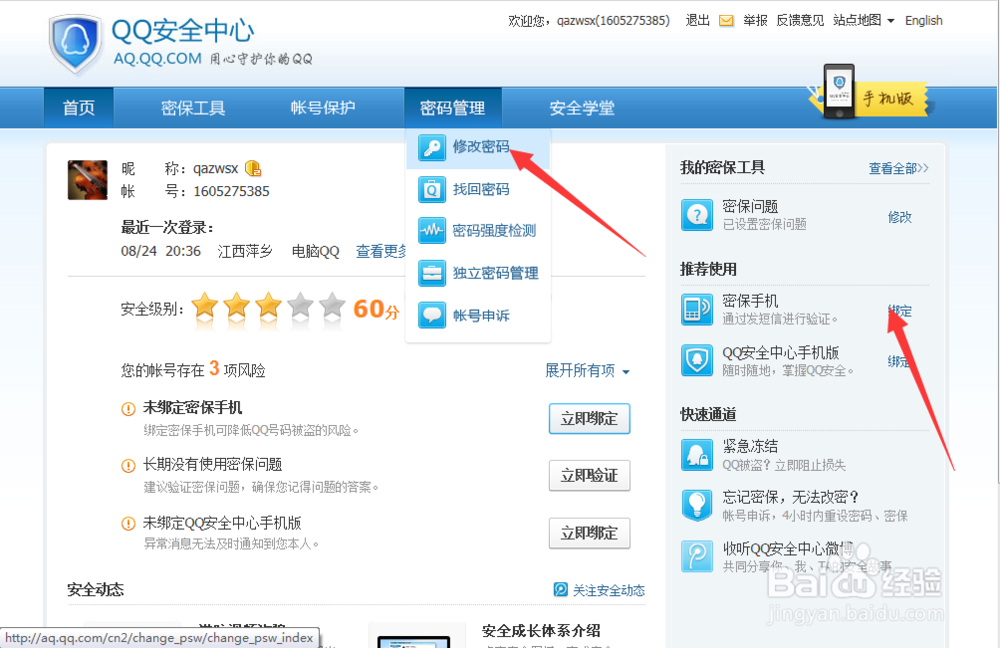Click the gold badge icon next to qazwsx
Screen dimensions: 1000x648
tap(253, 168)
